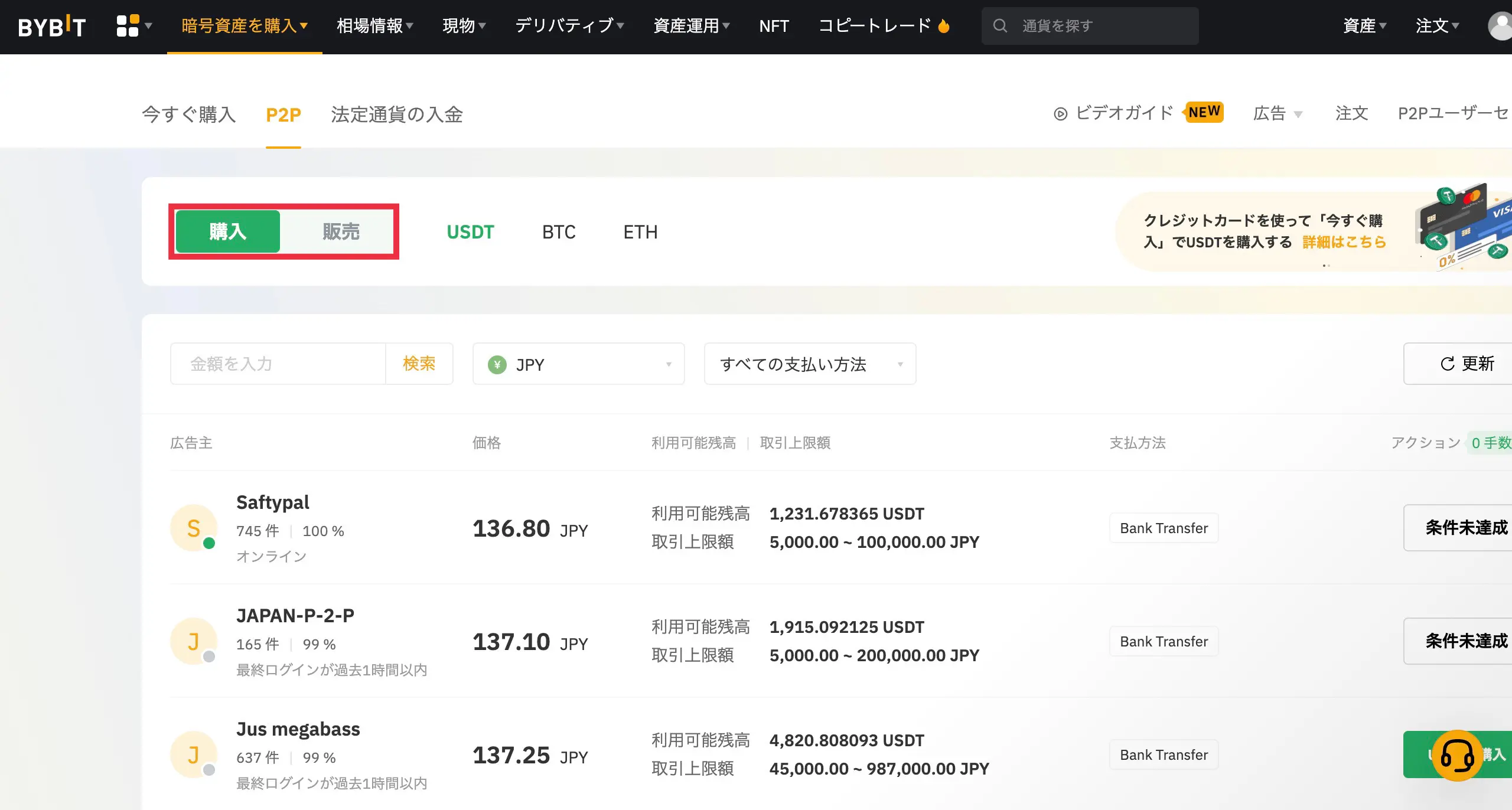The height and width of the screenshot is (810, 1512).
Task: Open the JPY currency dropdown
Action: pyautogui.click(x=578, y=364)
